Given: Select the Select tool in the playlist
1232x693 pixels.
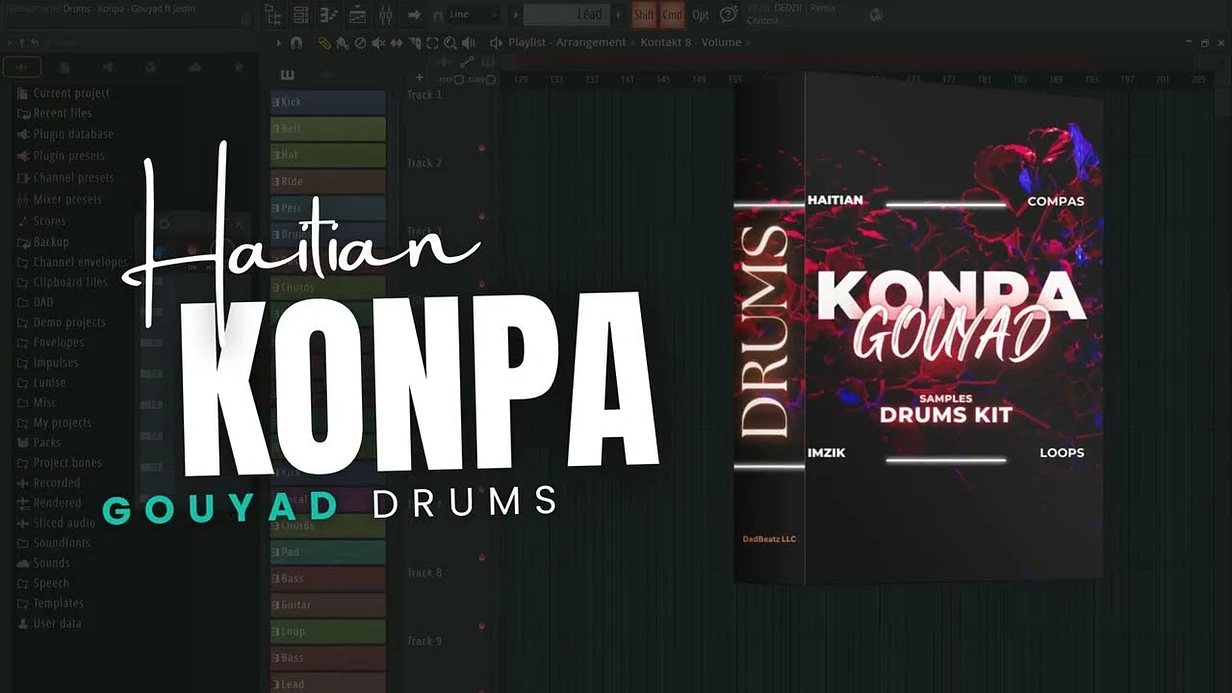Looking at the screenshot, I should 432,43.
